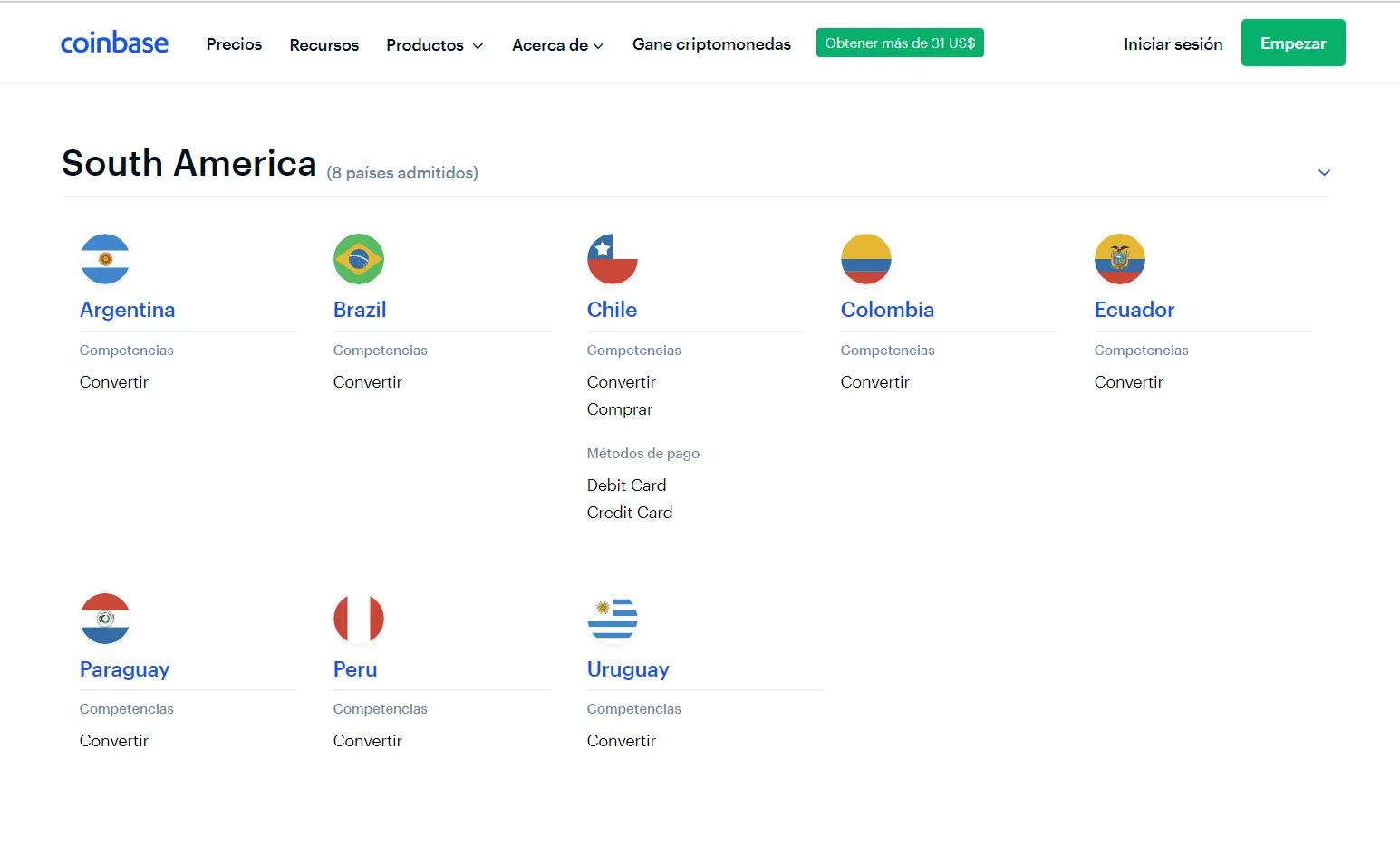The width and height of the screenshot is (1400, 855).
Task: Click the Paraguay flag icon
Action: (104, 619)
